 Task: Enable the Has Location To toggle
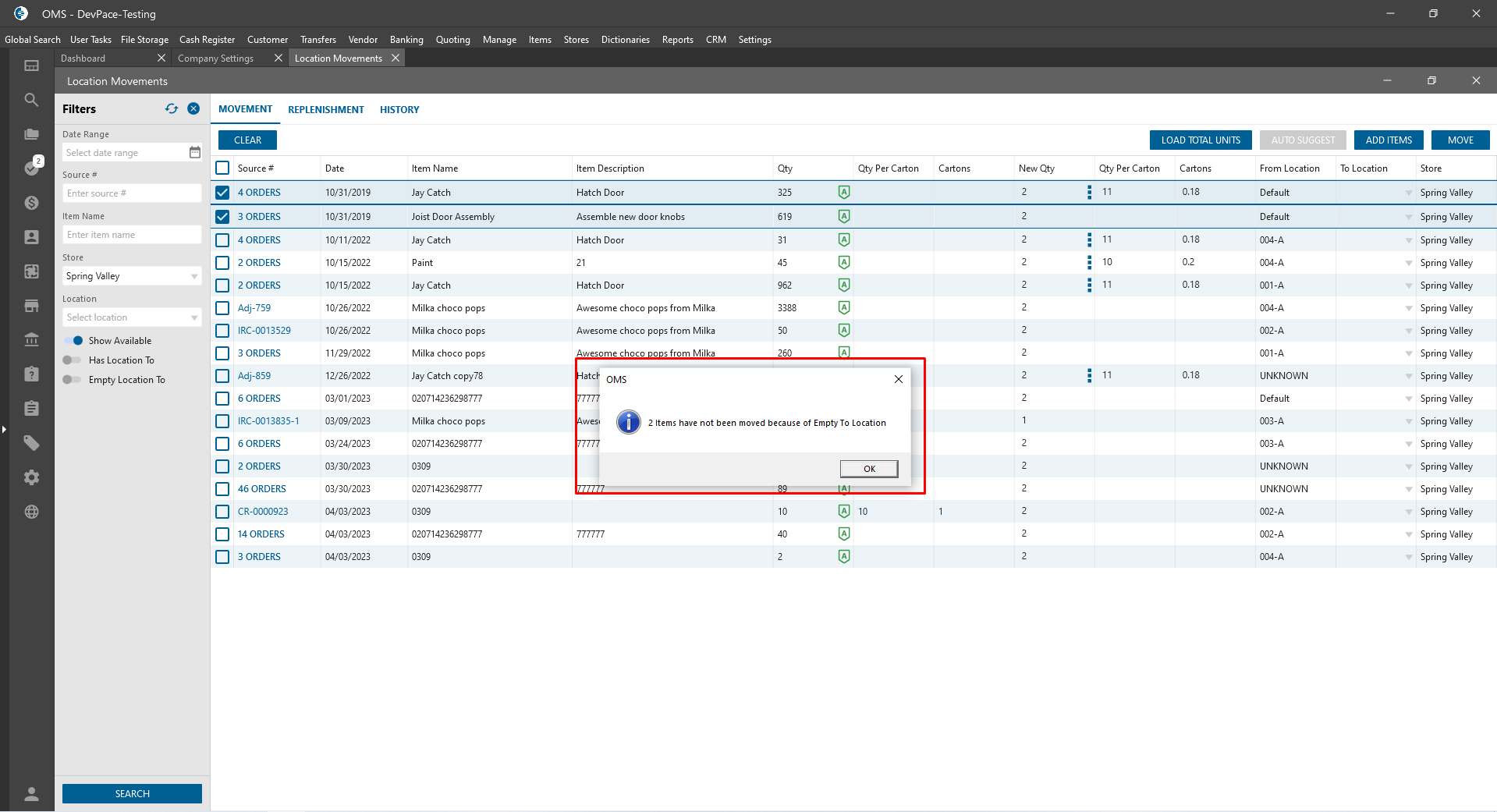tap(72, 360)
